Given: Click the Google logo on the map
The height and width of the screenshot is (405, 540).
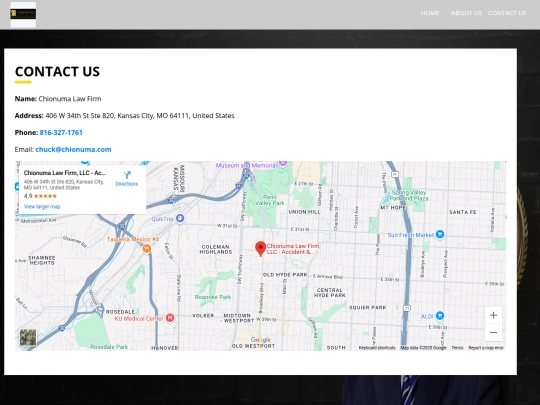Looking at the screenshot, I should pos(261,340).
